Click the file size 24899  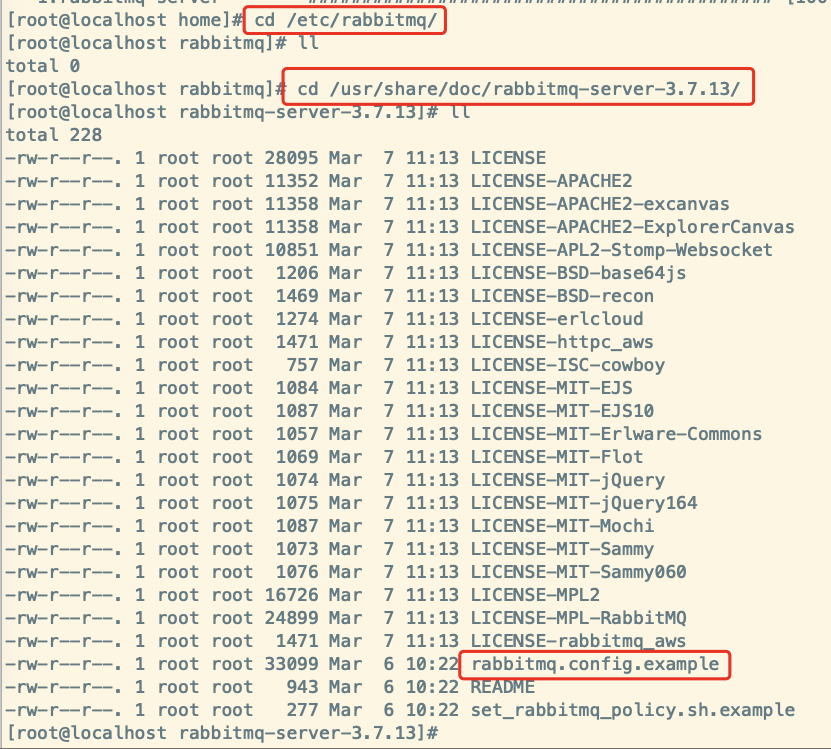291,618
